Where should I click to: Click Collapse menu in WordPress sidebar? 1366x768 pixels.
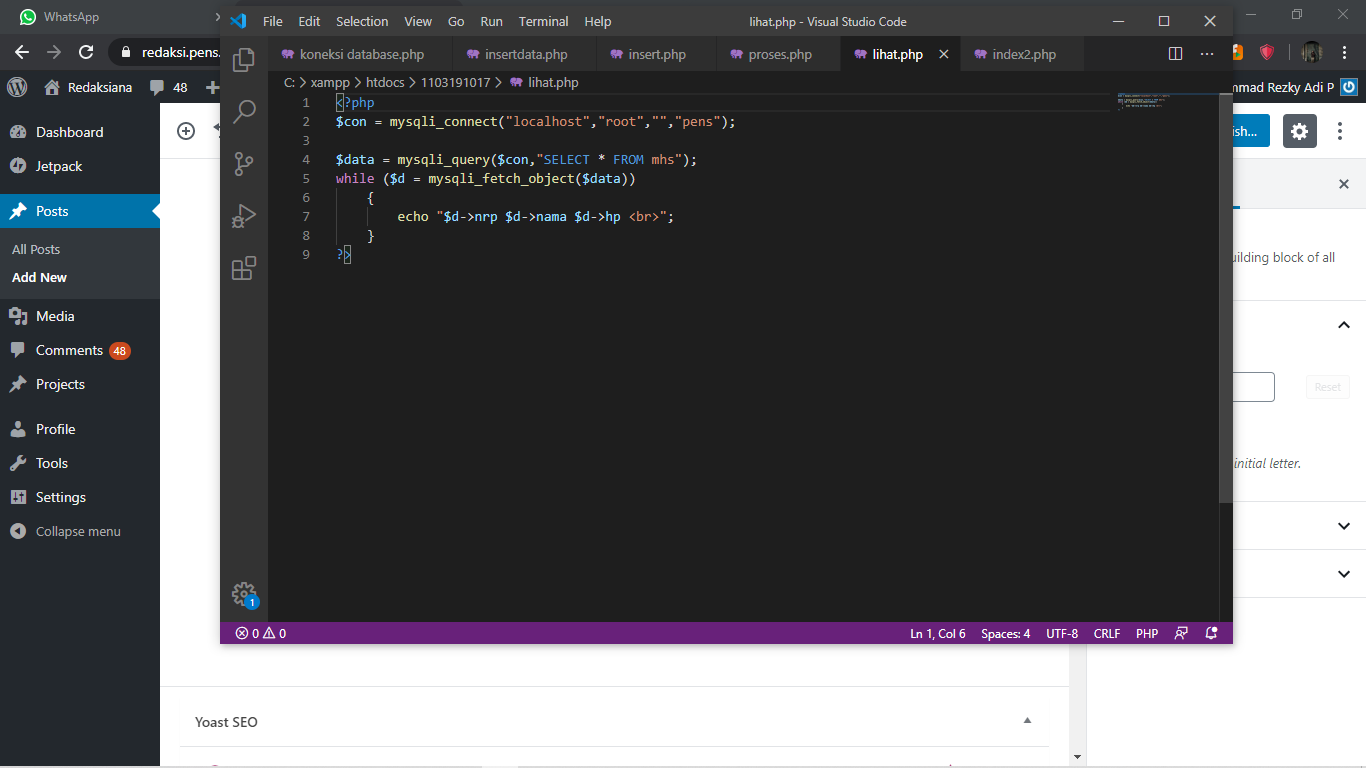click(x=77, y=531)
